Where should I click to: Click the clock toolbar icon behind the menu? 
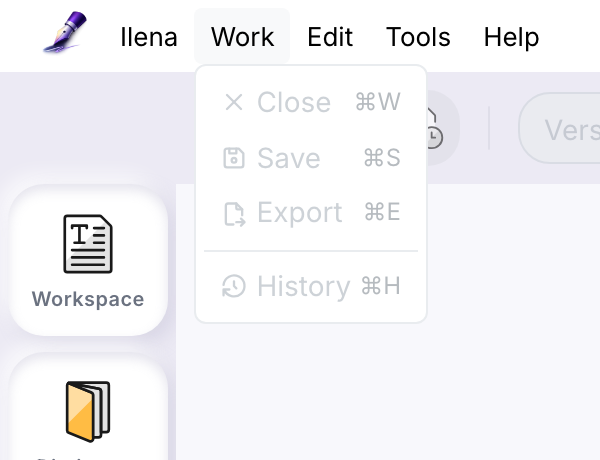[434, 128]
